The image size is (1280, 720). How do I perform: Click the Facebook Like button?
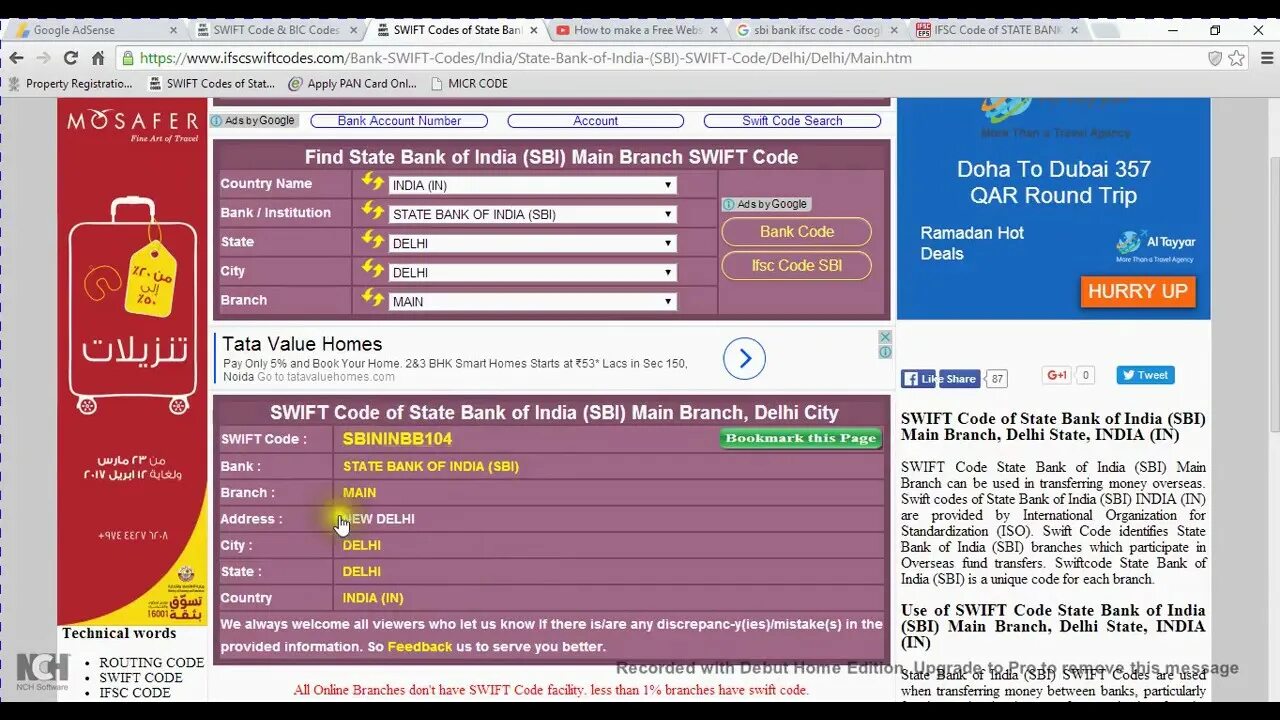(919, 379)
